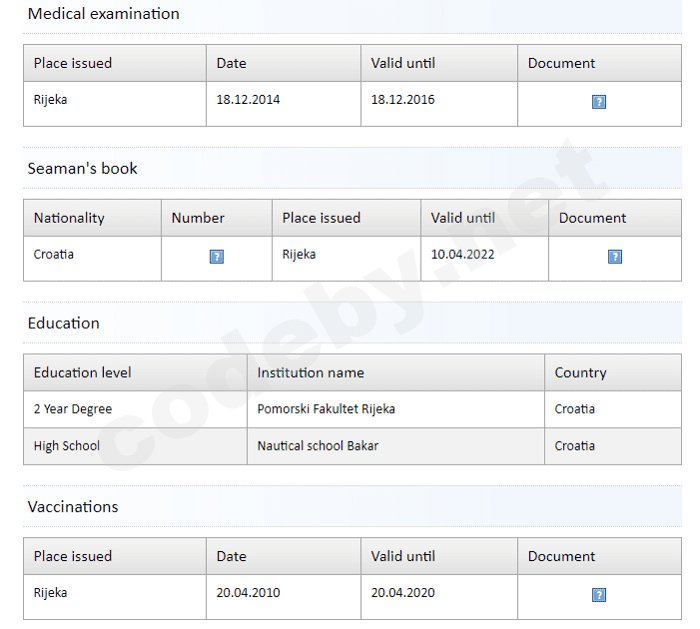This screenshot has height=629, width=700.
Task: Select the 20.04.2010 vaccination date cell
Action: tap(248, 593)
